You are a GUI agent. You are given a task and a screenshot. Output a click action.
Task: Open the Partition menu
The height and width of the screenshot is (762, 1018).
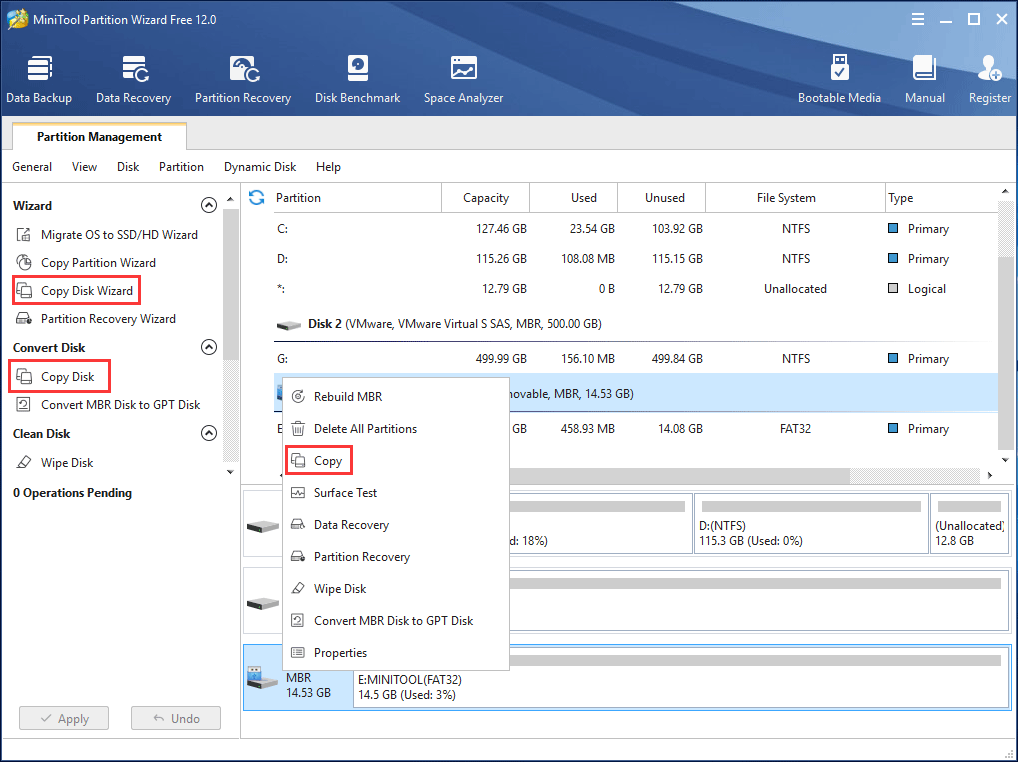coord(181,167)
